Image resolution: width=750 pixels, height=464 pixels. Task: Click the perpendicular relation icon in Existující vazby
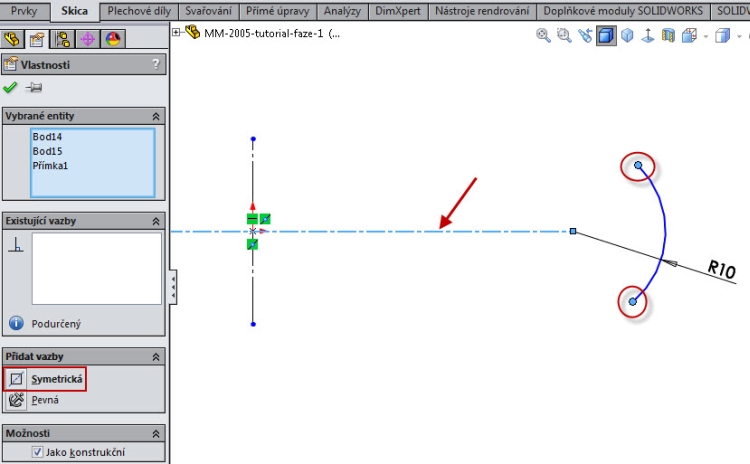[x=16, y=244]
